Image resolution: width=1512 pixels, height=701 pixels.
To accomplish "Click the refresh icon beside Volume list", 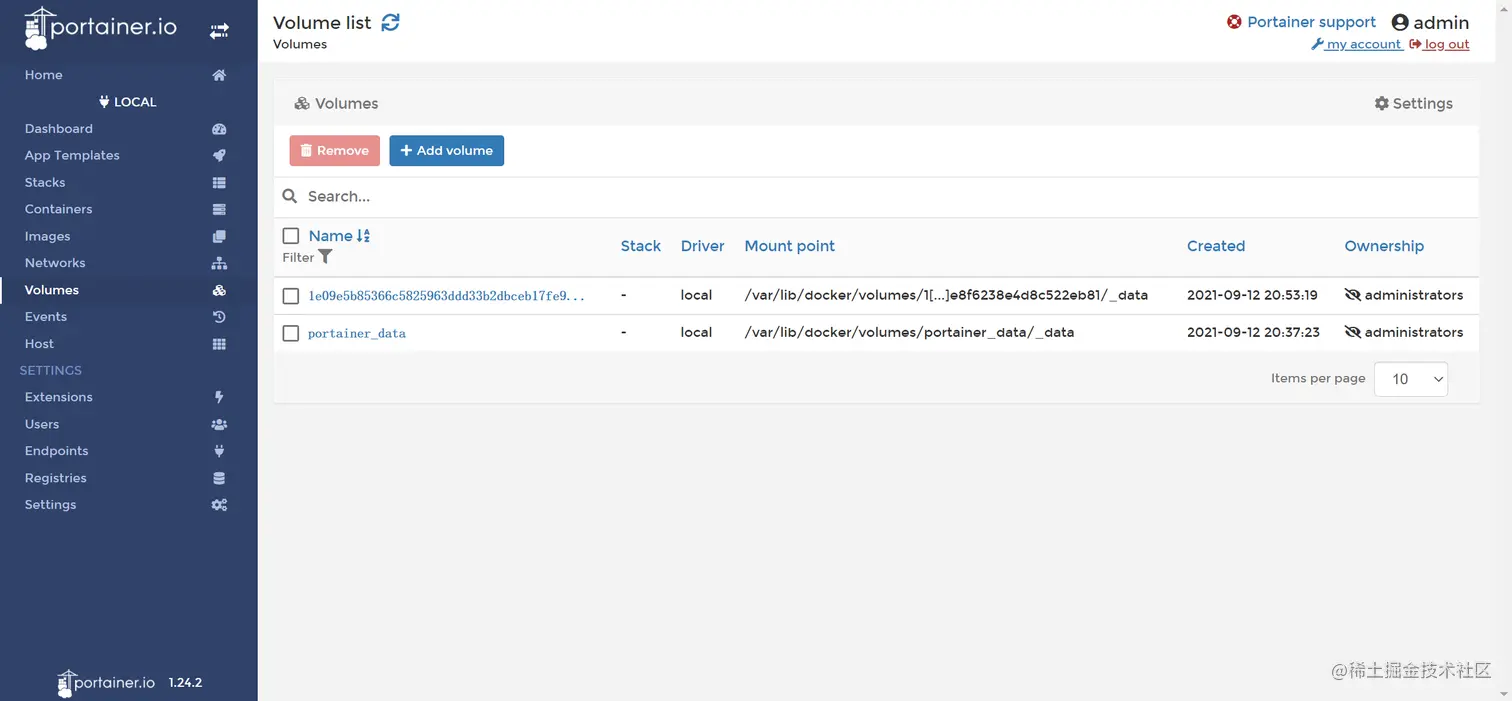I will (390, 22).
